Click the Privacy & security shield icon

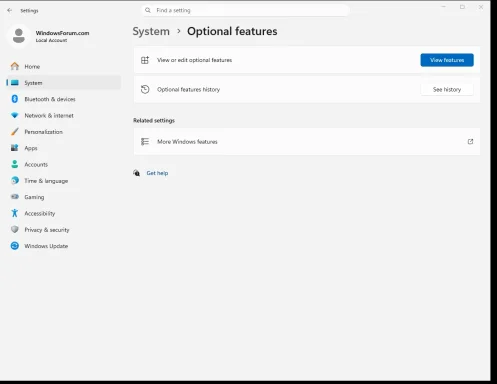15,229
